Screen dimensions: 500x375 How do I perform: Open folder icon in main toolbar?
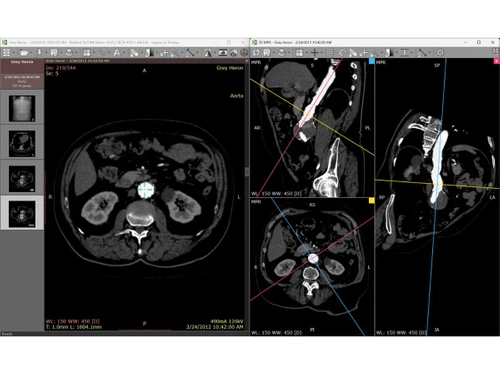coord(24,52)
